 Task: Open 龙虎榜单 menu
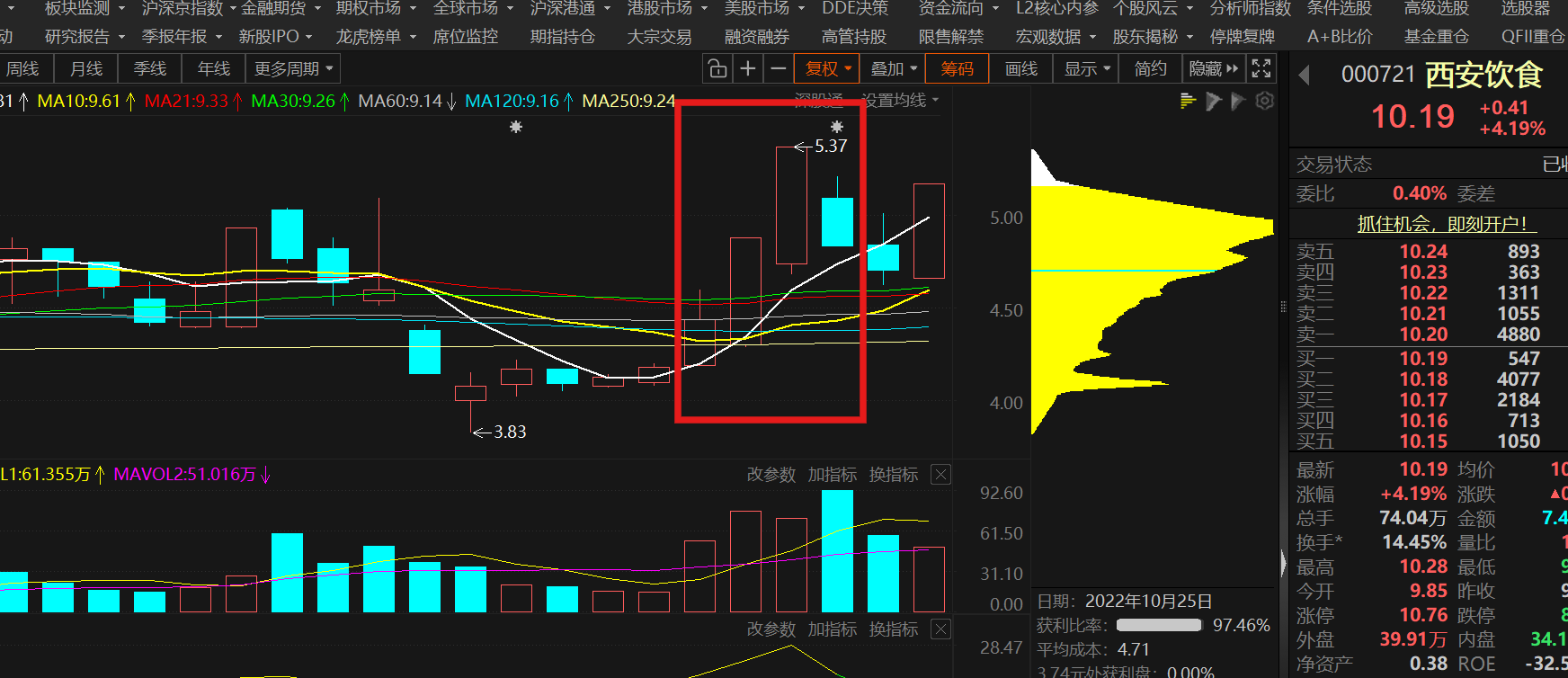coord(376,37)
